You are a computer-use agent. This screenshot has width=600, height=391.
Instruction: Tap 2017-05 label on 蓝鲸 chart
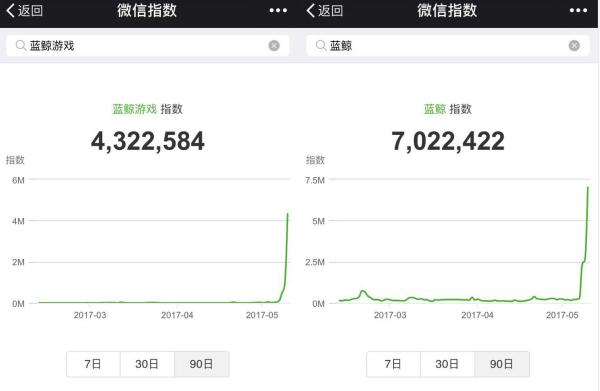point(562,315)
